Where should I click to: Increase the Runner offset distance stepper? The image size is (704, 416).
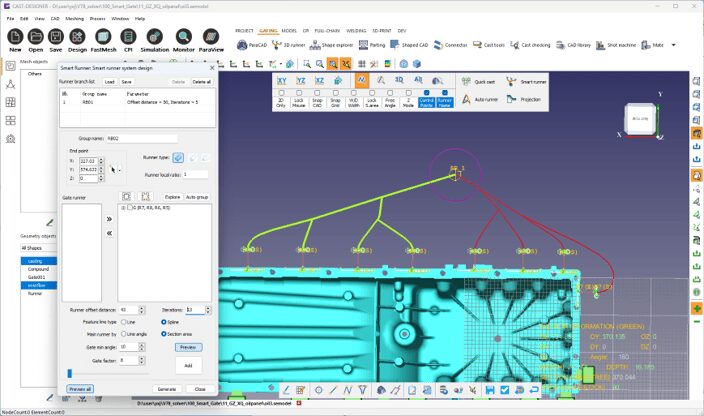[142, 307]
